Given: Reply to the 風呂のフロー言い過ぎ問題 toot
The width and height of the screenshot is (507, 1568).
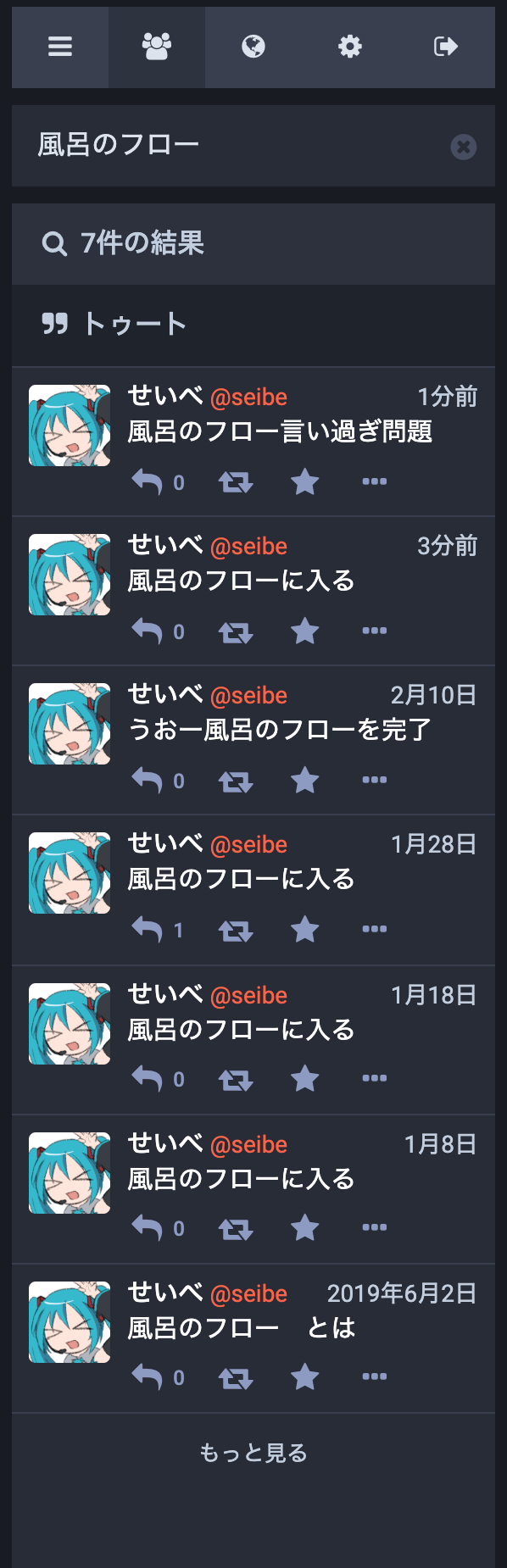Looking at the screenshot, I should [x=148, y=482].
